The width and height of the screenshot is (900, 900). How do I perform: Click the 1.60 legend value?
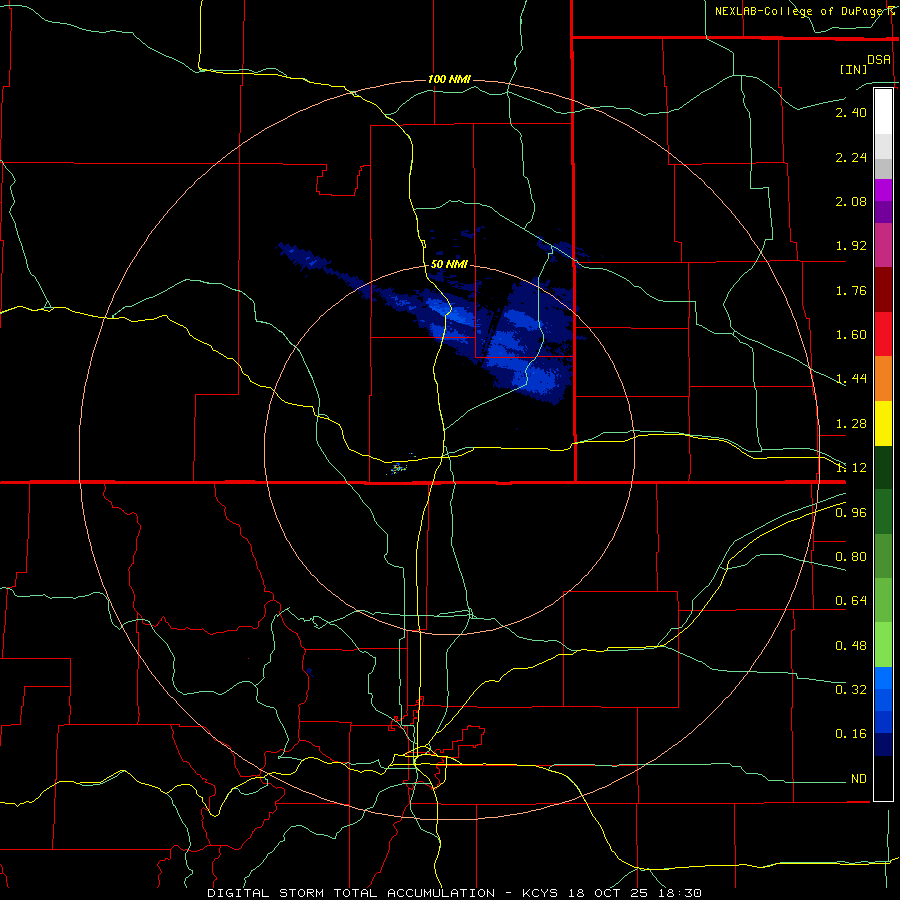coord(851,335)
